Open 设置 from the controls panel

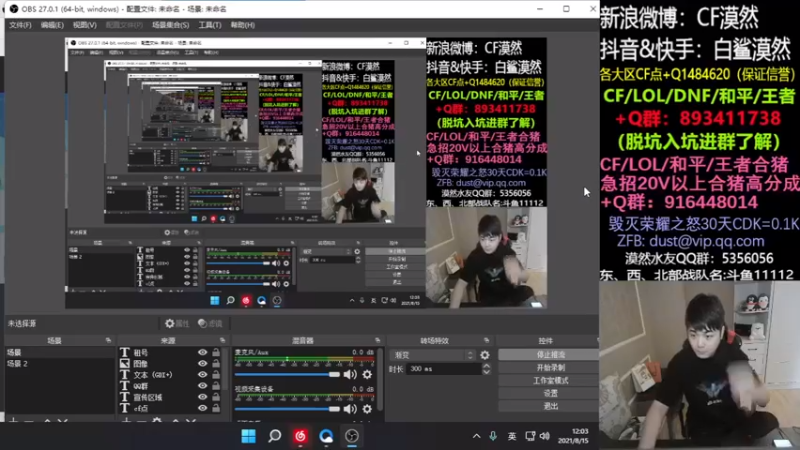pos(549,393)
